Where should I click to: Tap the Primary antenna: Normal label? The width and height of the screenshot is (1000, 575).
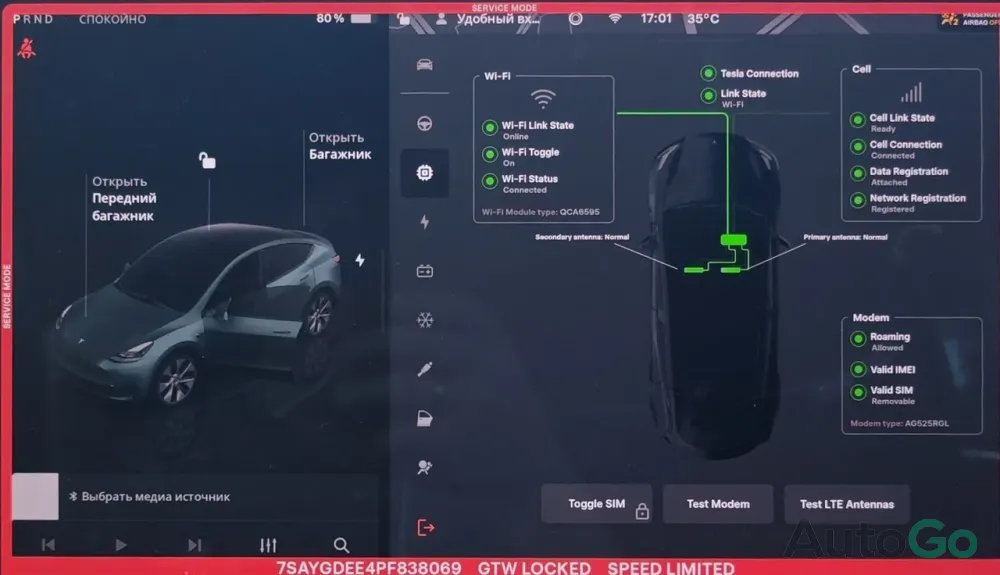pos(845,237)
